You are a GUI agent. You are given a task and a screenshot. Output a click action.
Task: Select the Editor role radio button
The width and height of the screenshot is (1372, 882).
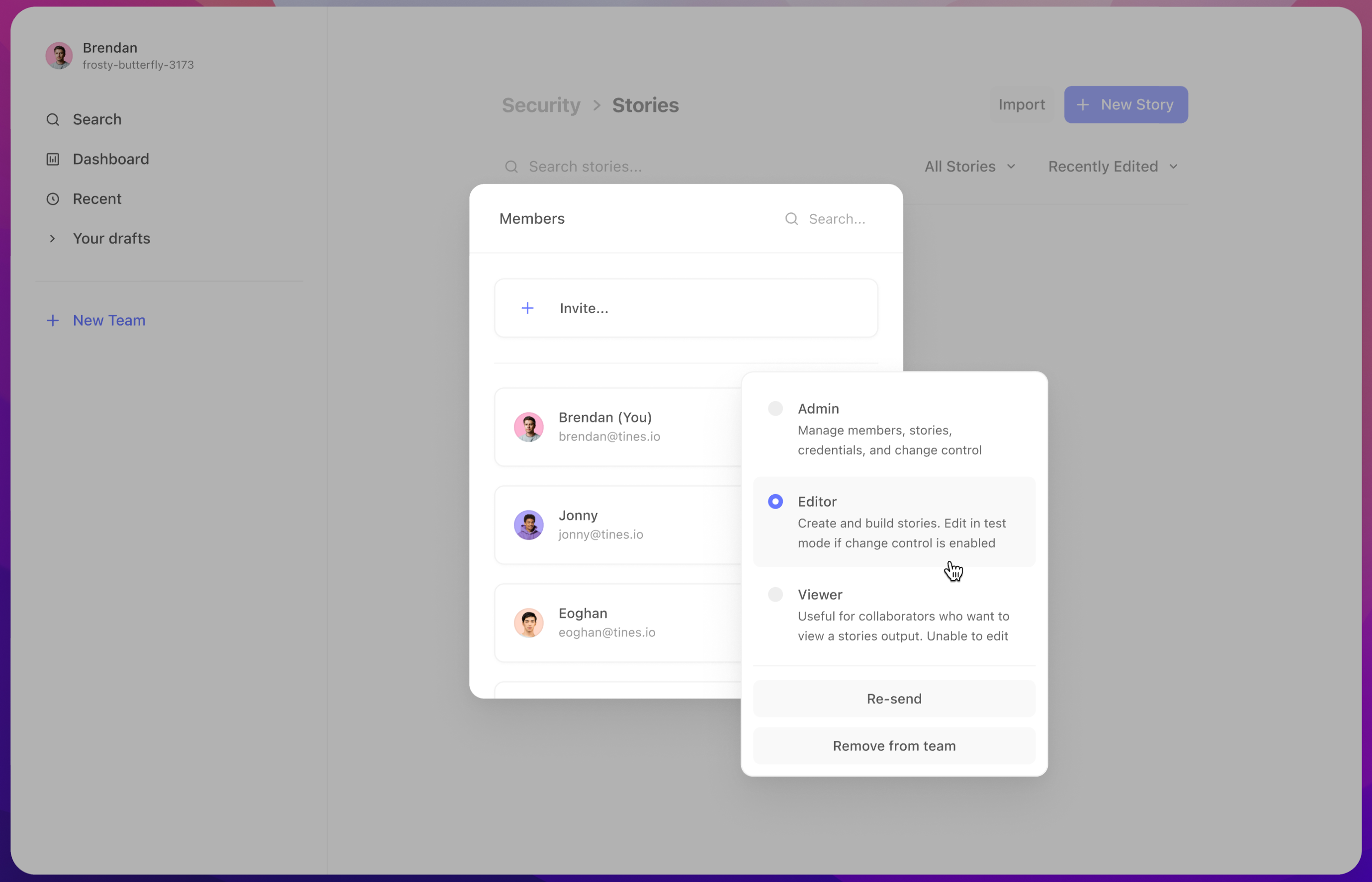click(x=775, y=501)
